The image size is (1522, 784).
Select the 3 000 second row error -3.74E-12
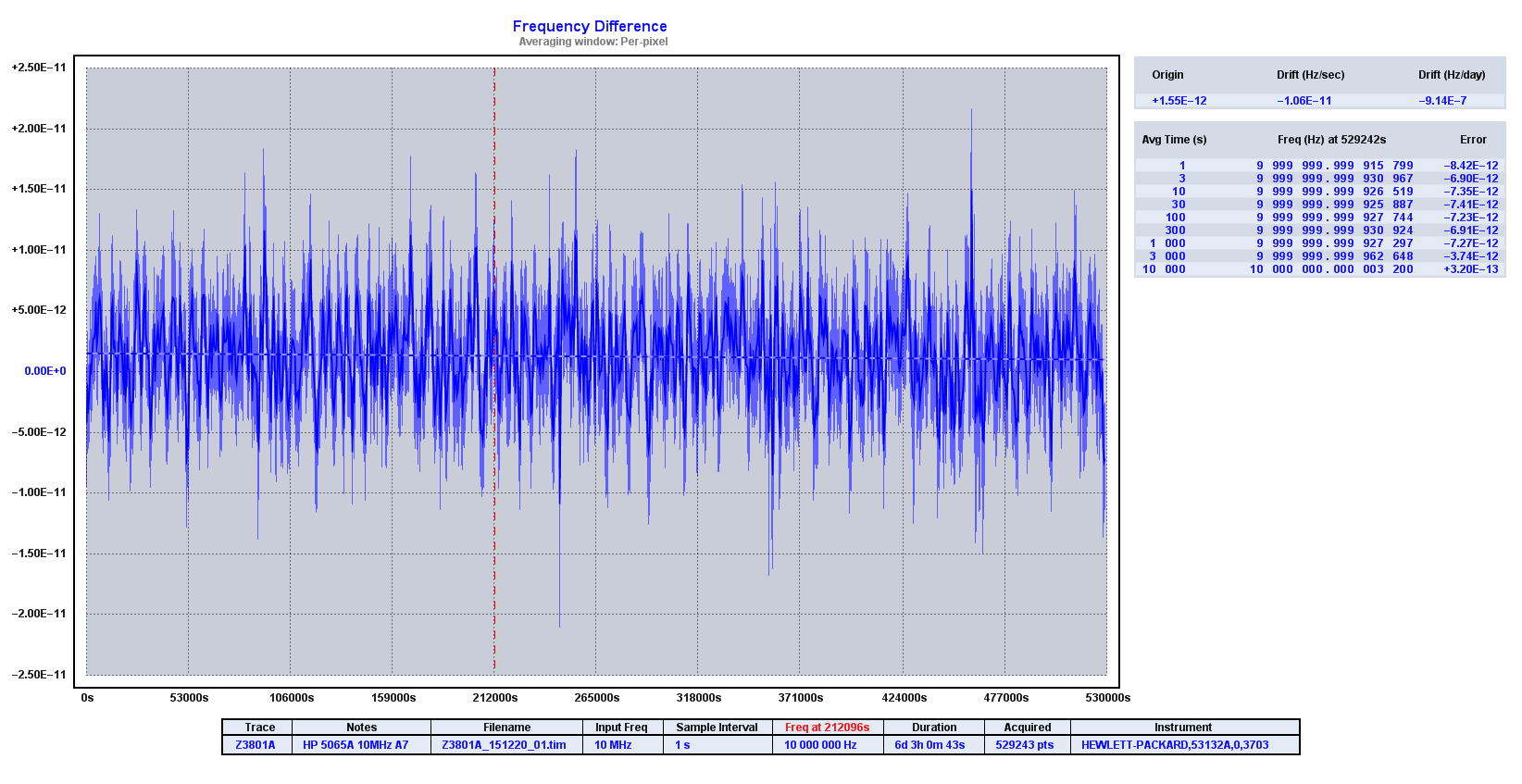point(1470,256)
